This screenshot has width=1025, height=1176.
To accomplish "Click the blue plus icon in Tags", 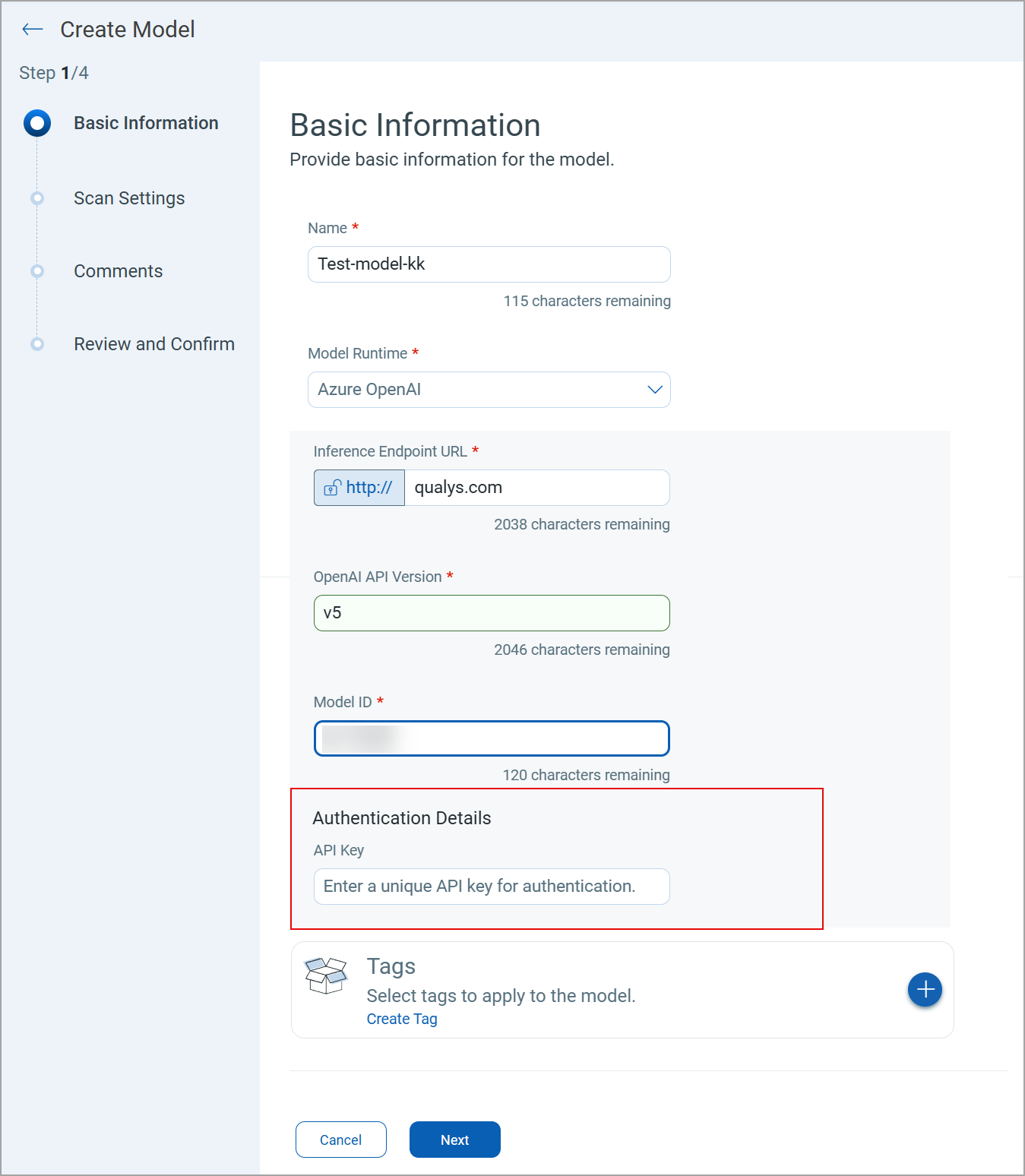I will (925, 989).
